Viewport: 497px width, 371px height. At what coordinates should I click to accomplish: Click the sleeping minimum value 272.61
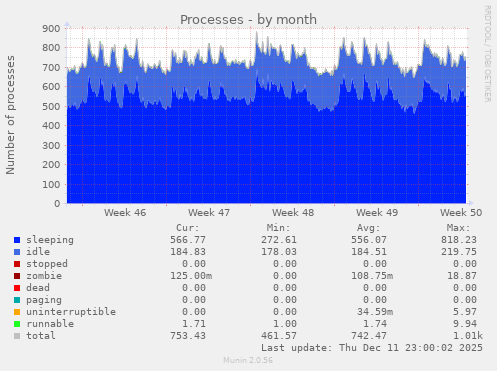279,240
